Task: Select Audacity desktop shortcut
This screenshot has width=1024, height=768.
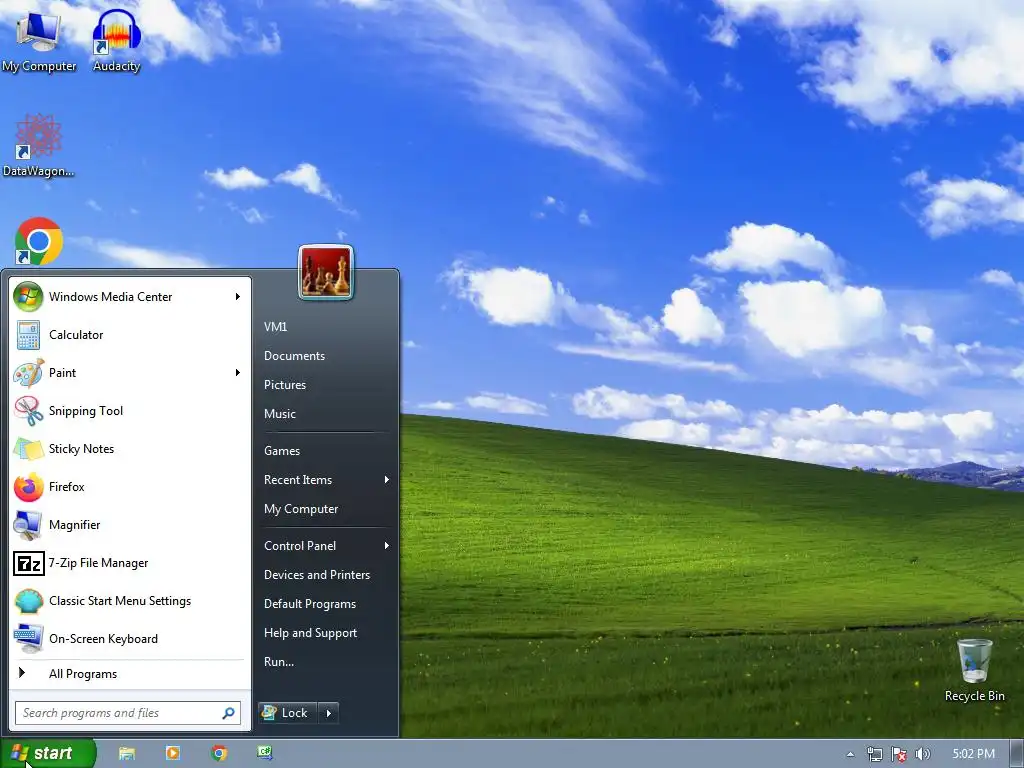Action: (116, 41)
